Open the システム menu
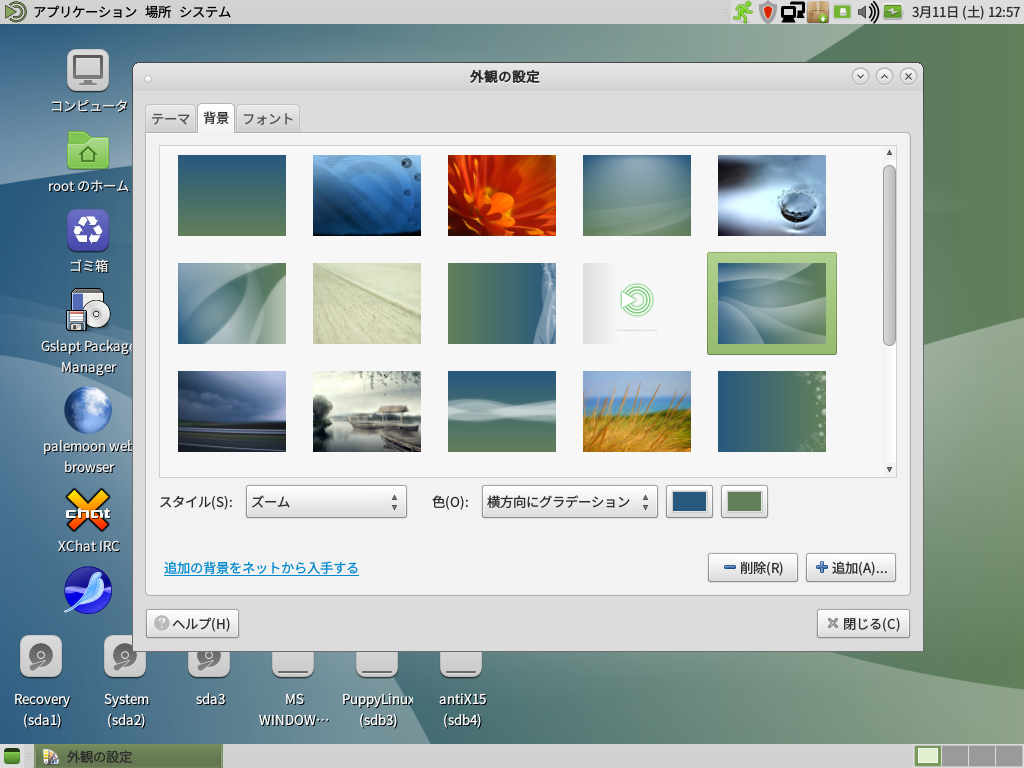The width and height of the screenshot is (1024, 768). 205,12
